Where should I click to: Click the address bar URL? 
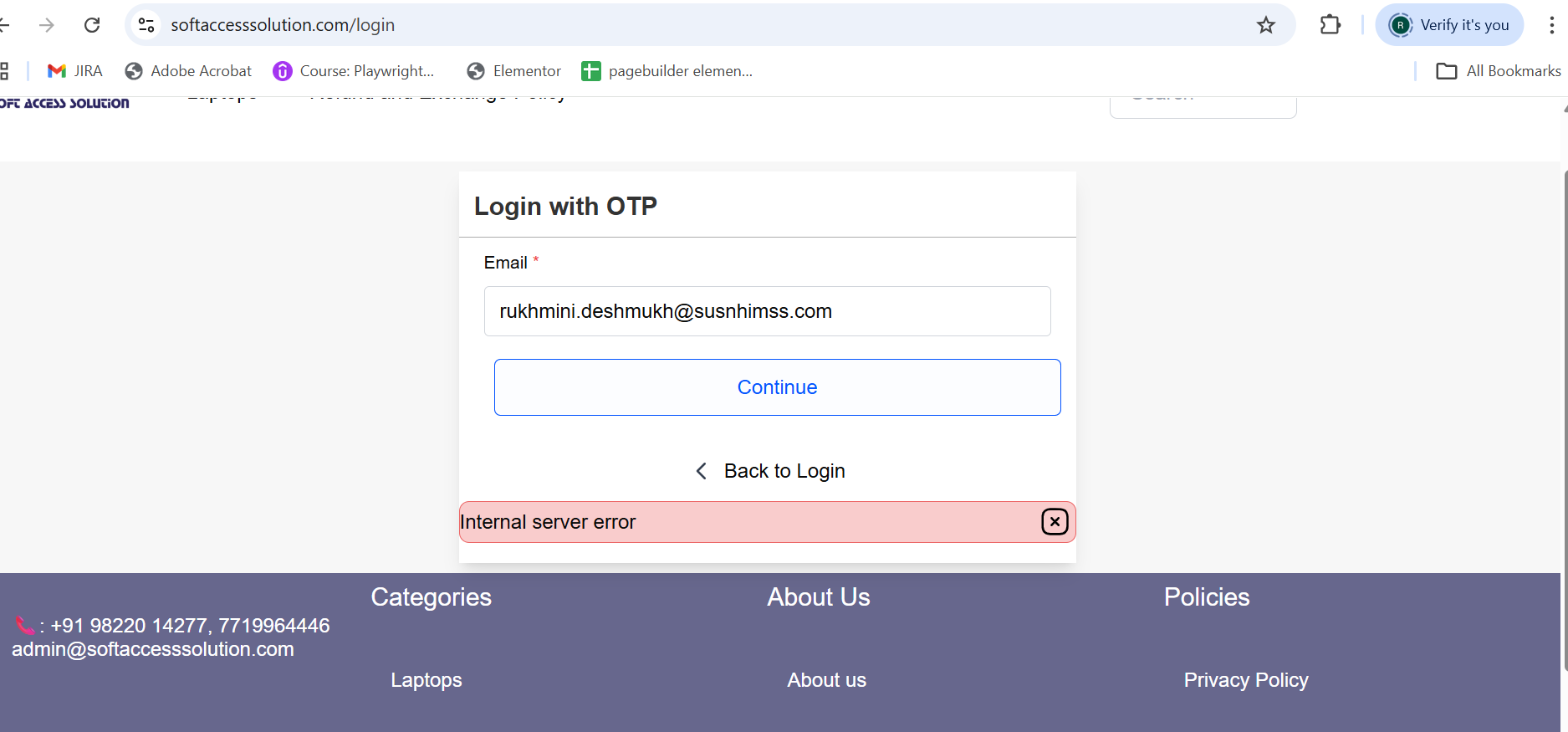click(x=283, y=25)
